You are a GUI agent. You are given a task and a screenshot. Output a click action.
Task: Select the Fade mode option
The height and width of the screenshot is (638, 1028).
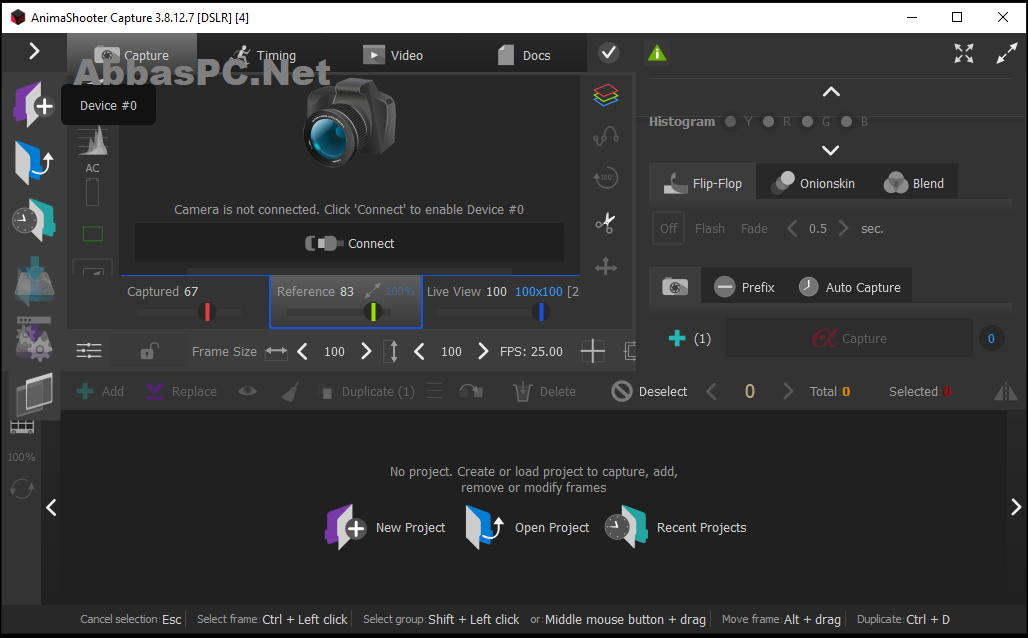tap(754, 228)
